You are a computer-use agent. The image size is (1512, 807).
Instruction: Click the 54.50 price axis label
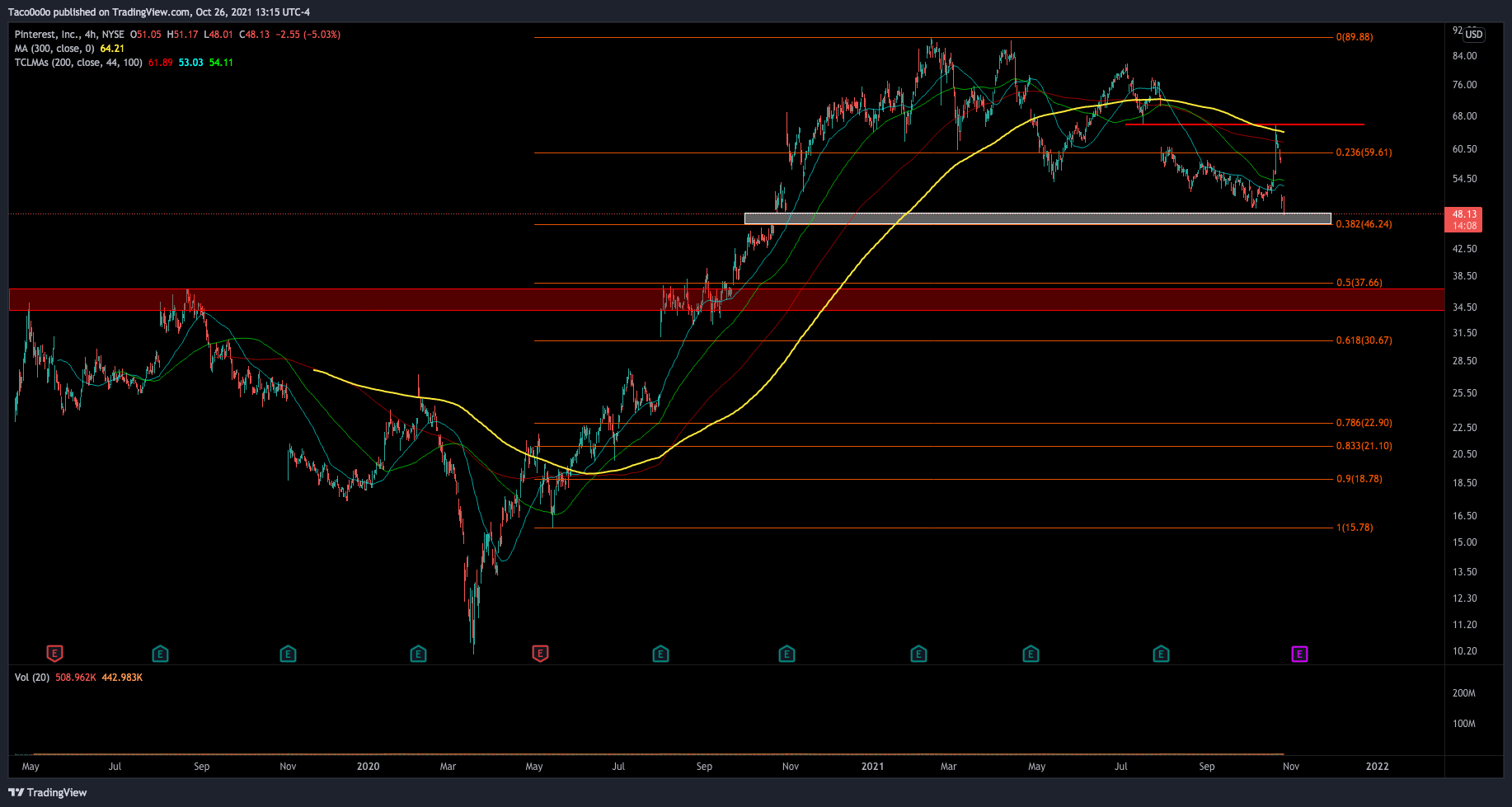pos(1464,179)
